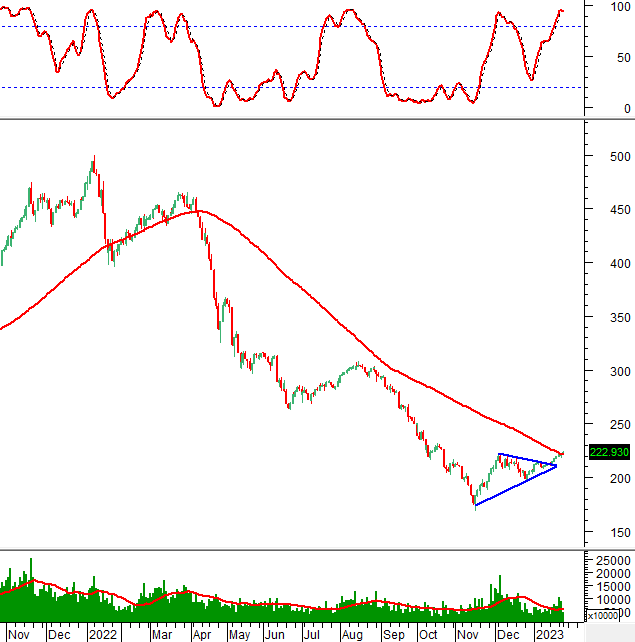This screenshot has width=635, height=642.
Task: Click the Apr month label on the time axis
Action: point(202,634)
